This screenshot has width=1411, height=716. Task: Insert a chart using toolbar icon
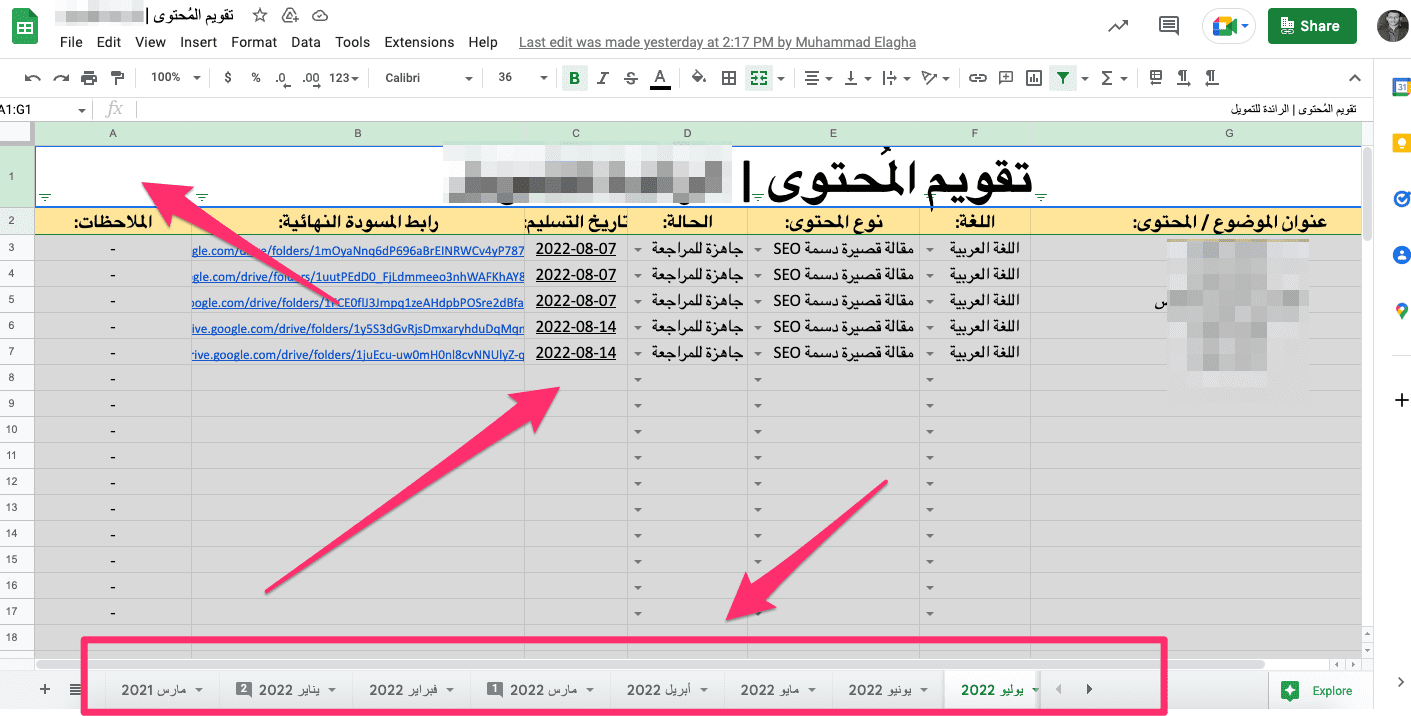point(1034,78)
